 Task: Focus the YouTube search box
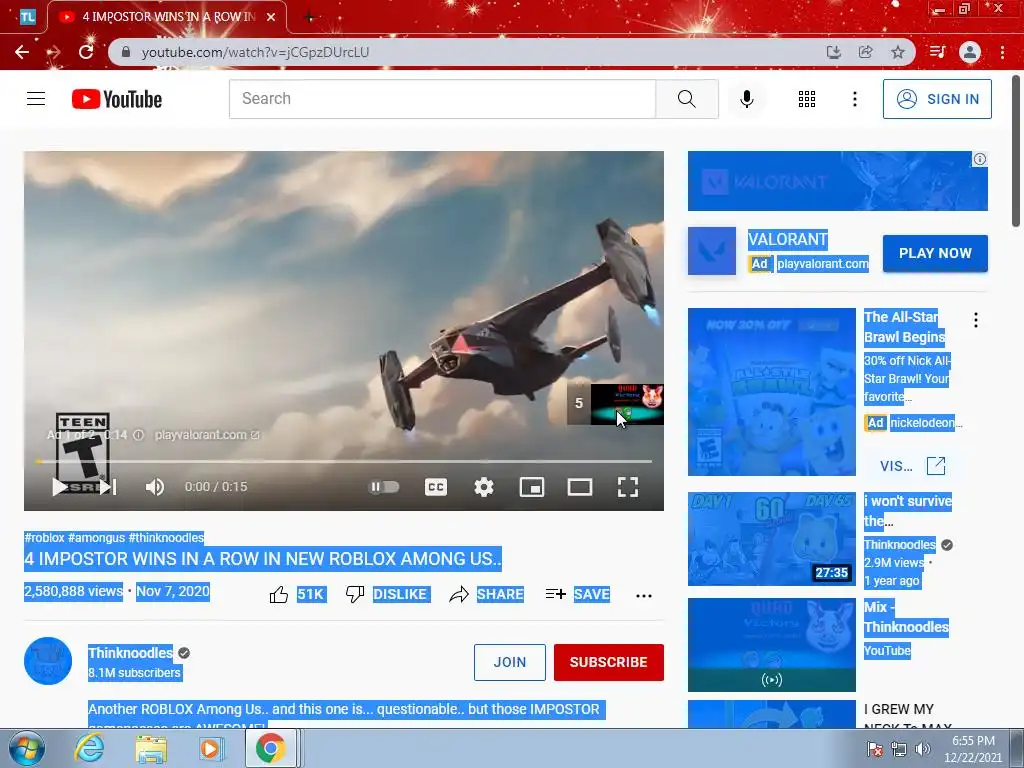pyautogui.click(x=442, y=99)
